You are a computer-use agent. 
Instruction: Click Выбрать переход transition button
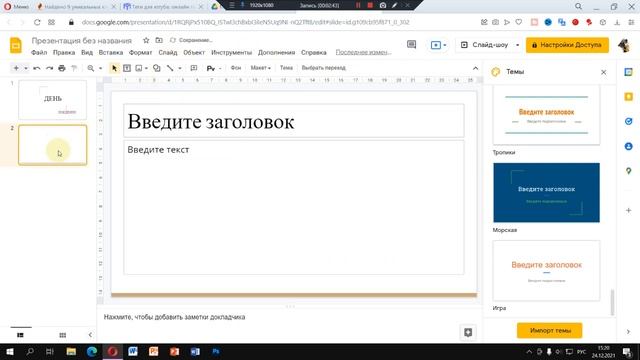pos(323,68)
